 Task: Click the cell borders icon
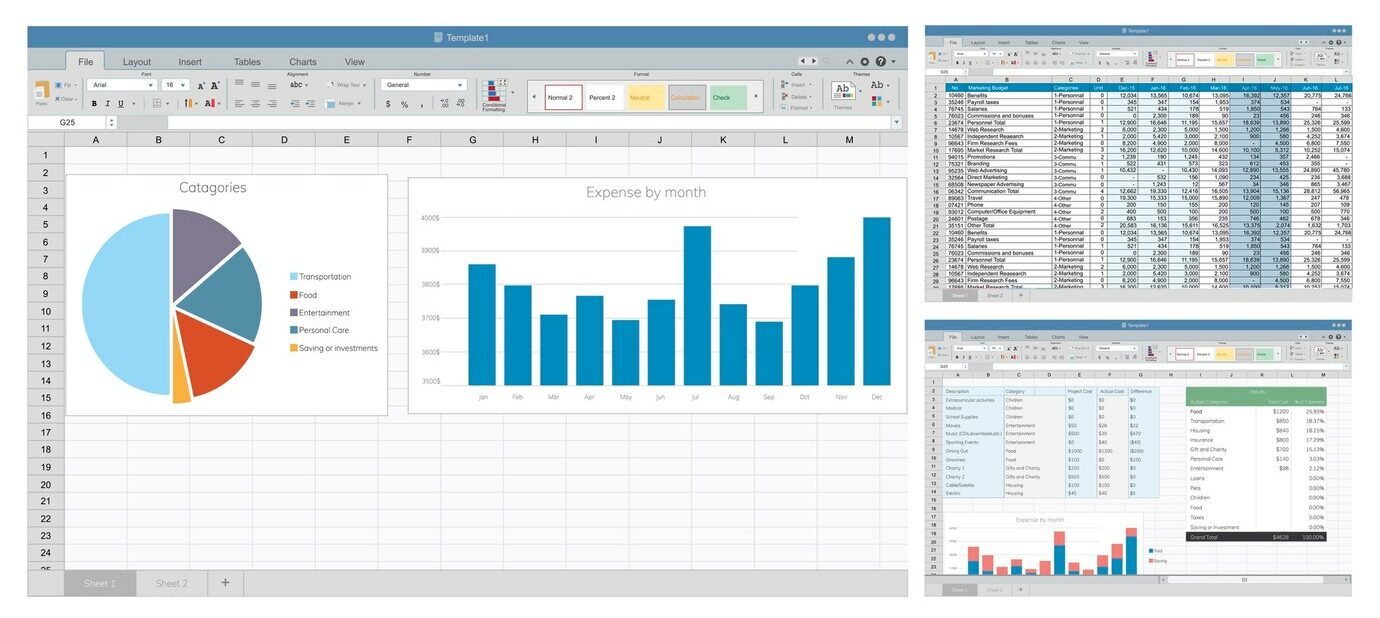tap(156, 103)
